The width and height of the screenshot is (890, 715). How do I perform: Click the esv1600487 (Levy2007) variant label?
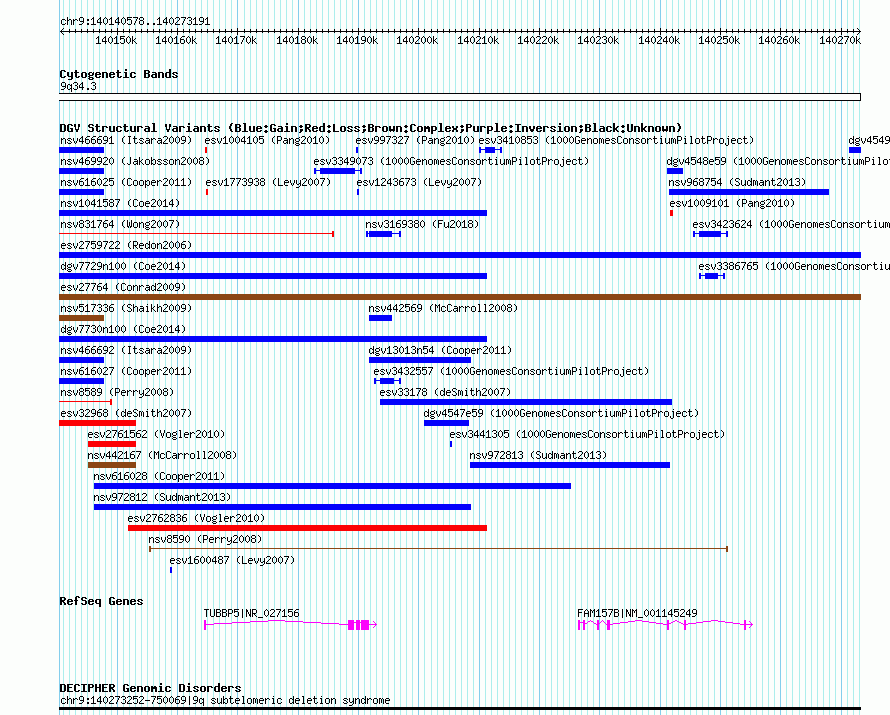(232, 560)
